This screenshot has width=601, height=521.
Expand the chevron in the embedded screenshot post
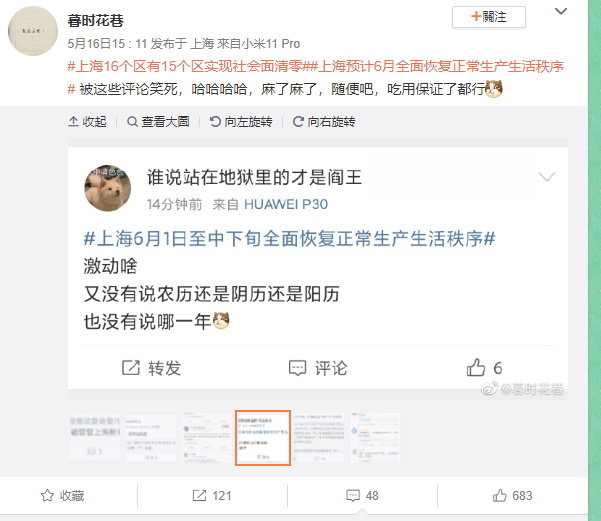click(x=547, y=177)
